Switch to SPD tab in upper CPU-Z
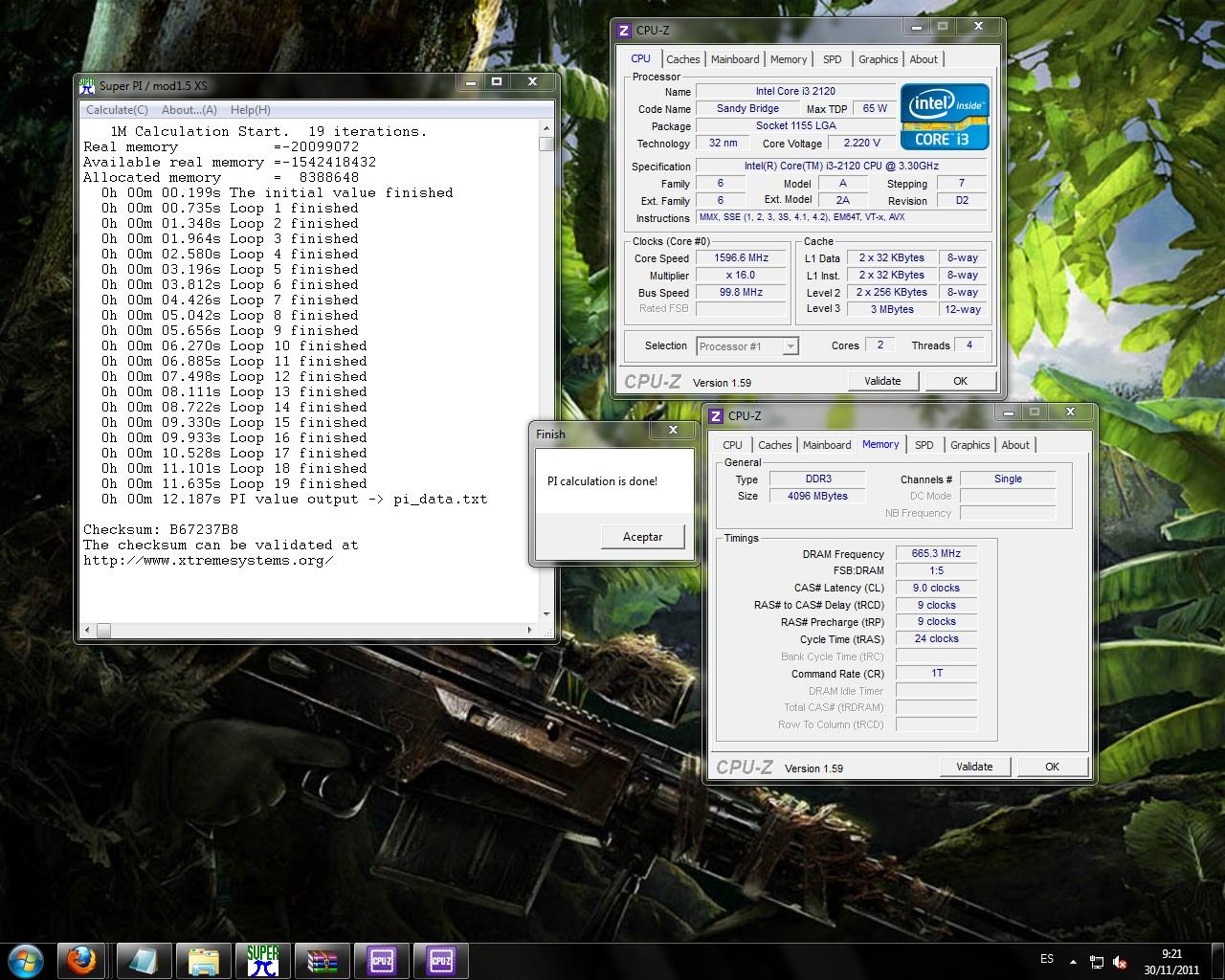 [x=833, y=59]
